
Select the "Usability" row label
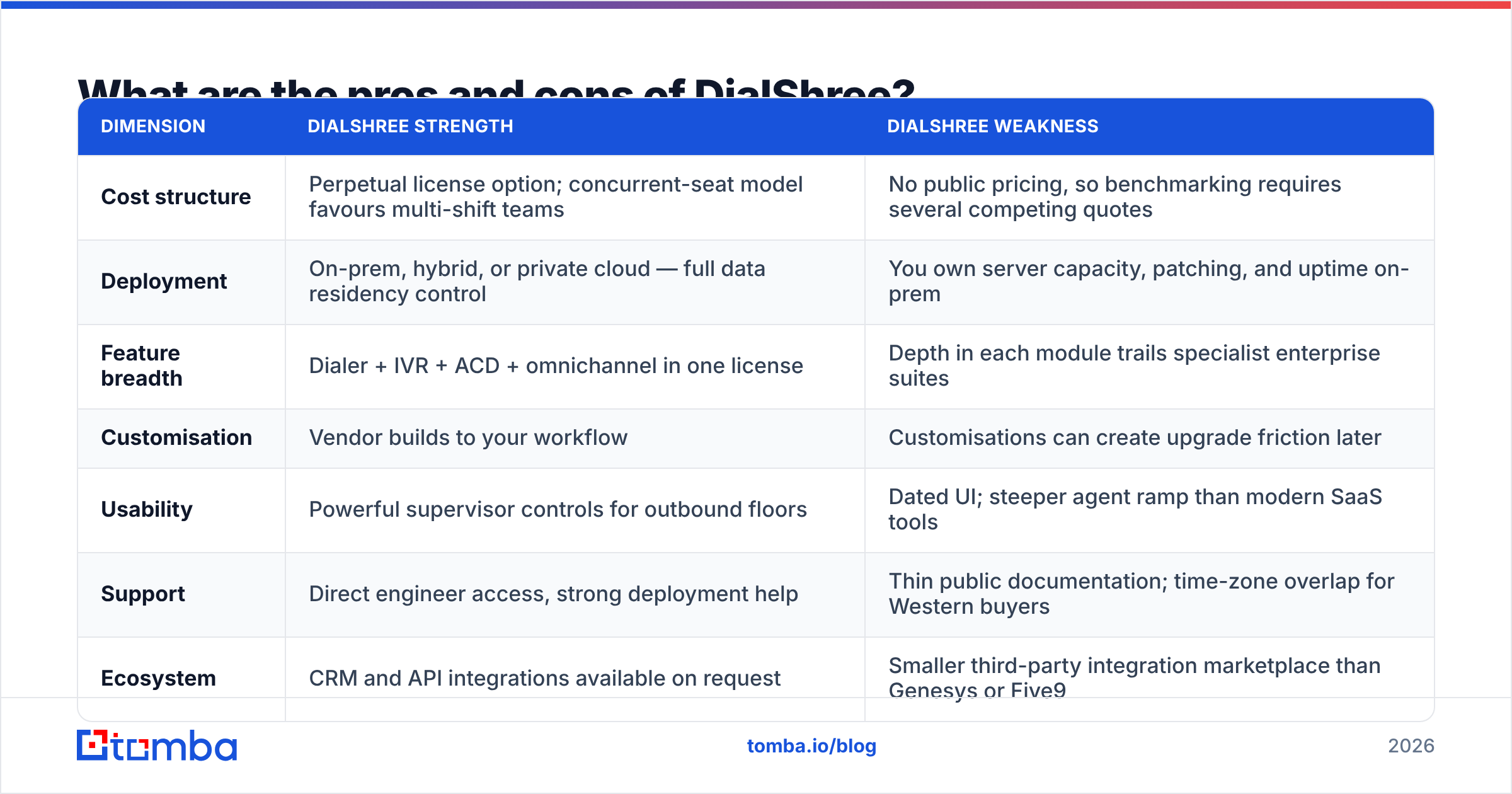pyautogui.click(x=147, y=509)
